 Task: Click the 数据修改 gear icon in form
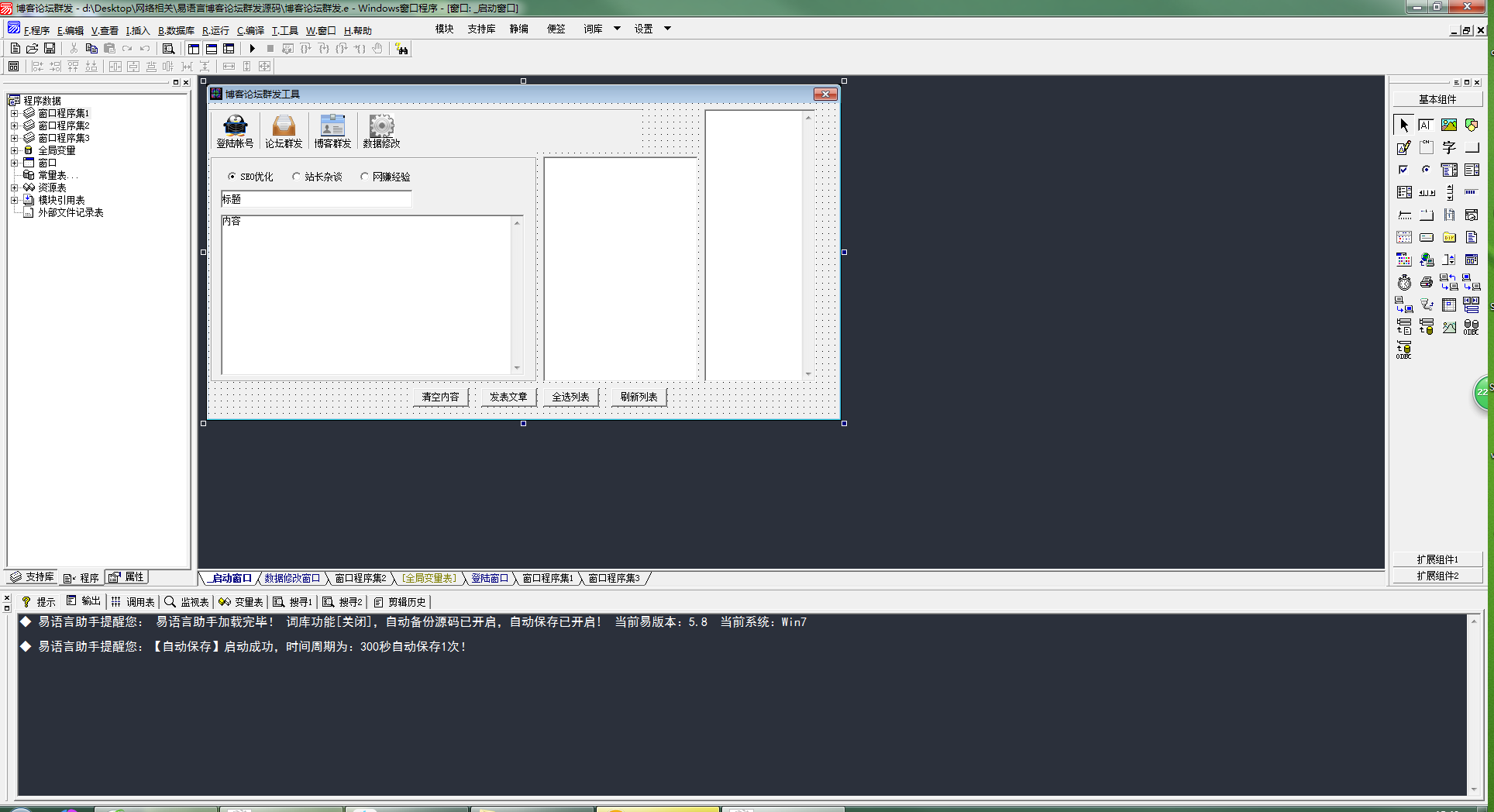pos(381,130)
